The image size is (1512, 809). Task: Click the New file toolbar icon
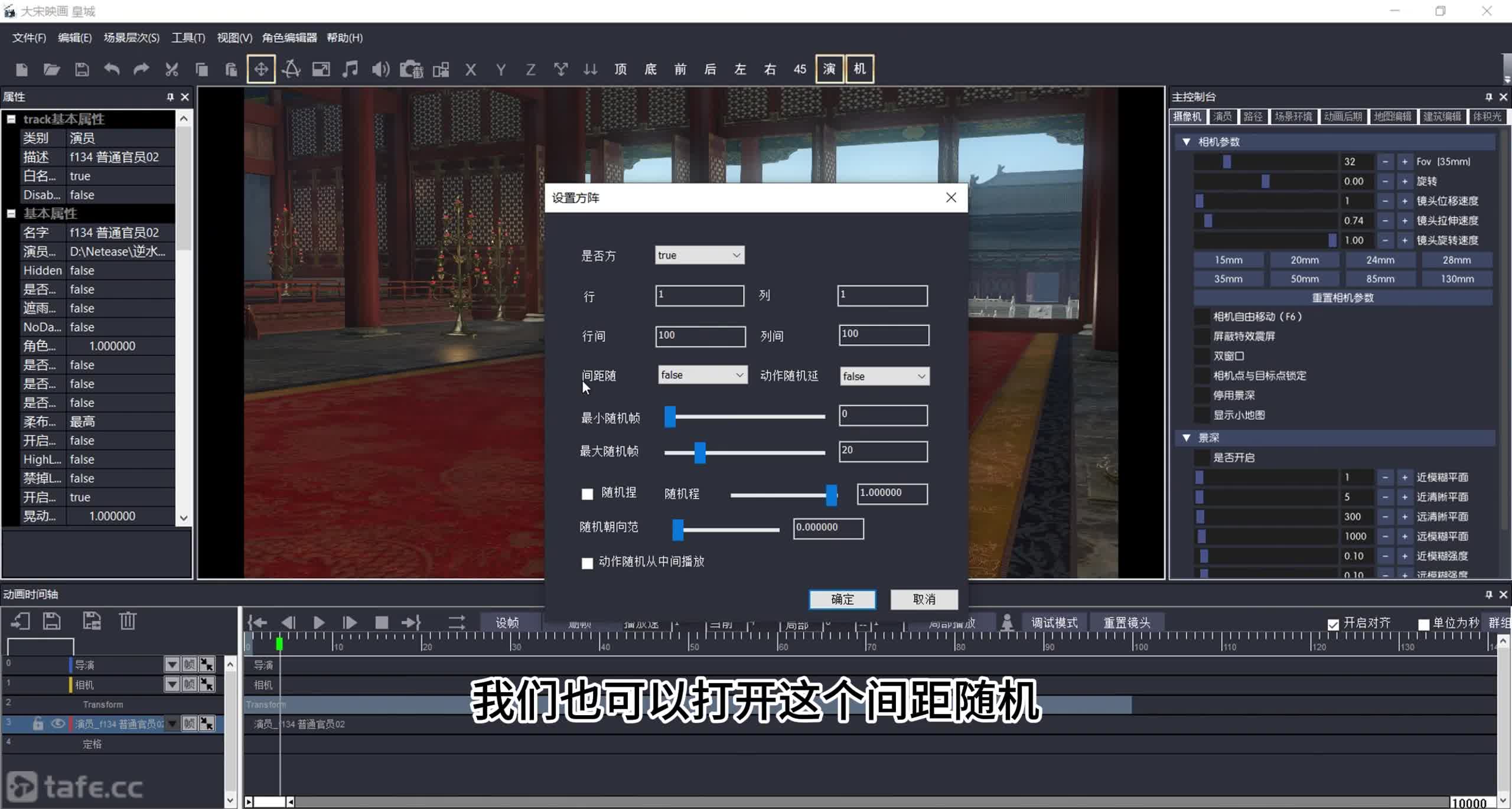click(x=22, y=70)
